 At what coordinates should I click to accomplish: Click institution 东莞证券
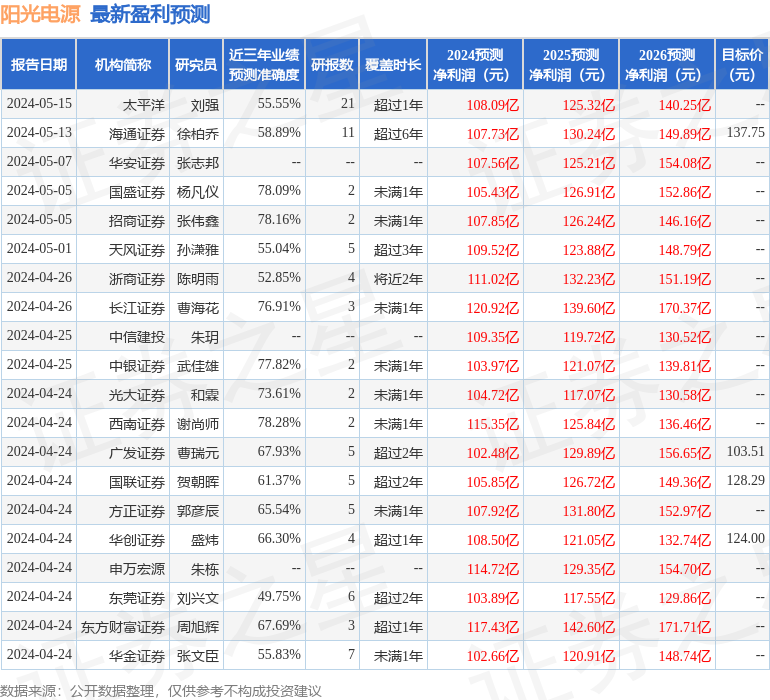[137, 598]
